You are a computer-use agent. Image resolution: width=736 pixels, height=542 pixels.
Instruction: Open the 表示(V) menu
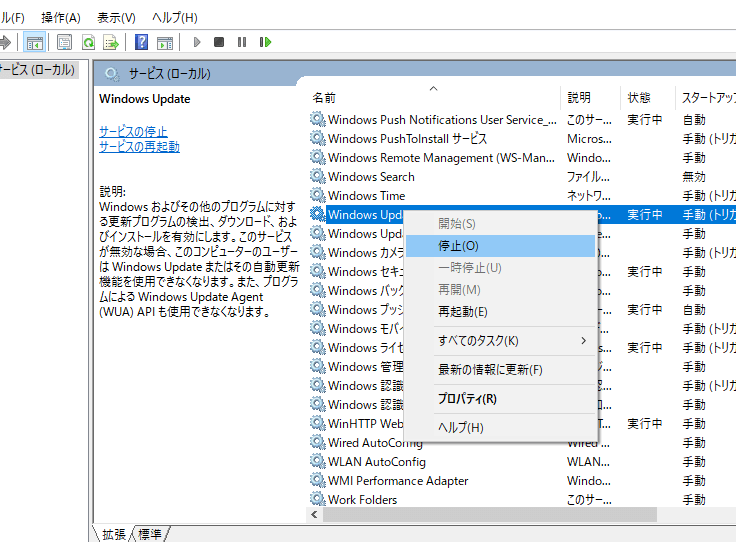point(116,18)
